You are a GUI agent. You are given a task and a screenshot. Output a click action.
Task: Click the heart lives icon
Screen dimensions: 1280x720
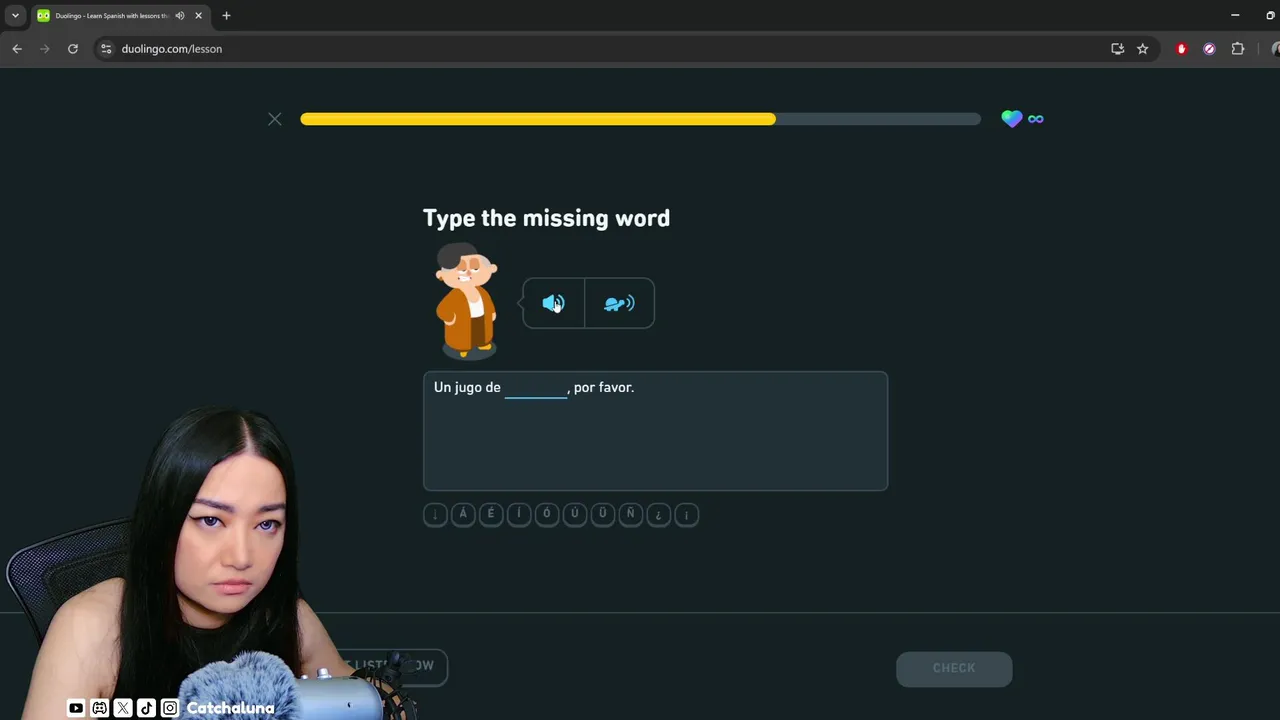pyautogui.click(x=1012, y=119)
